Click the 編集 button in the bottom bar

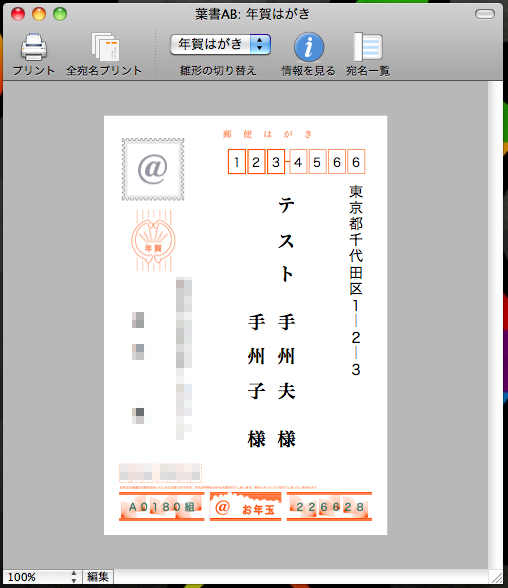point(98,576)
